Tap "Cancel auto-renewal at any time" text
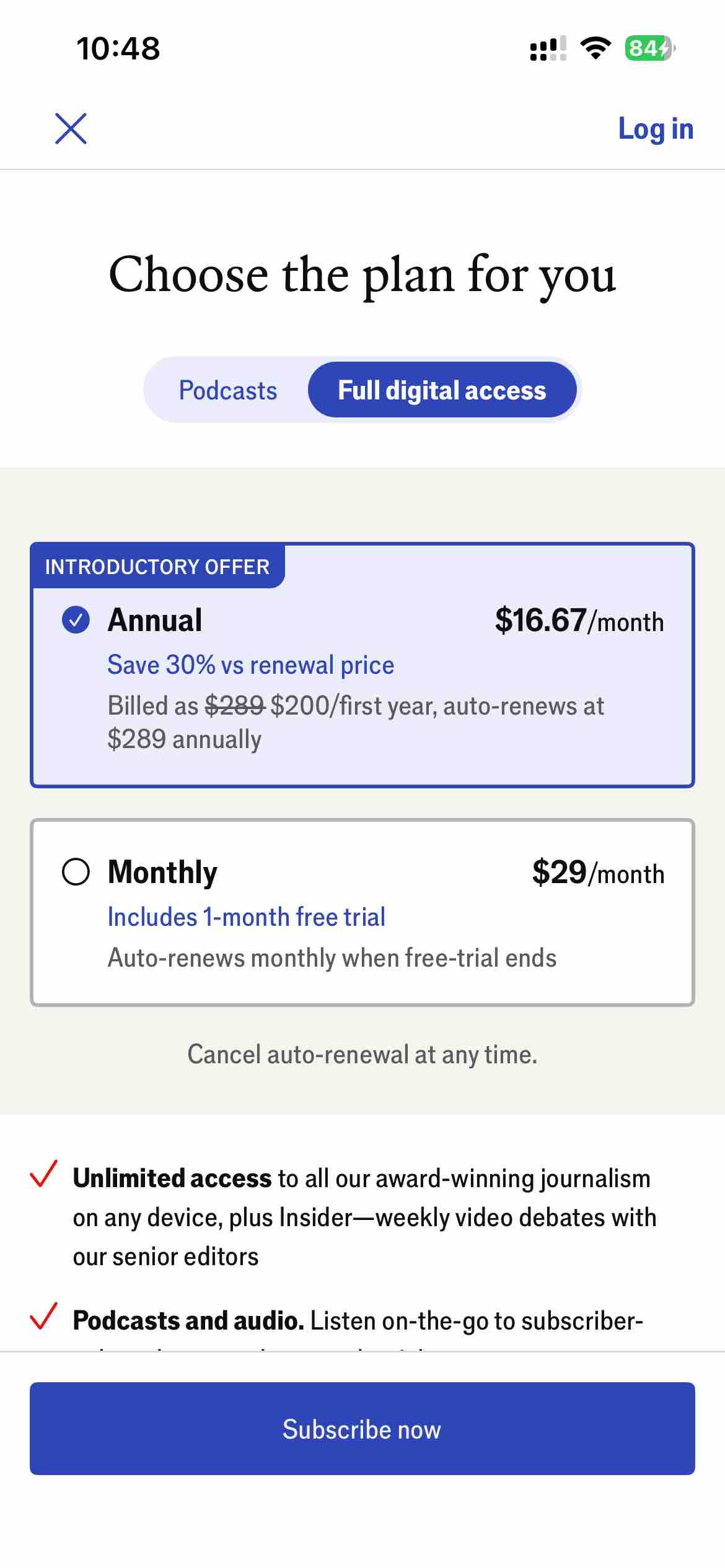This screenshot has width=725, height=1568. (x=362, y=1055)
